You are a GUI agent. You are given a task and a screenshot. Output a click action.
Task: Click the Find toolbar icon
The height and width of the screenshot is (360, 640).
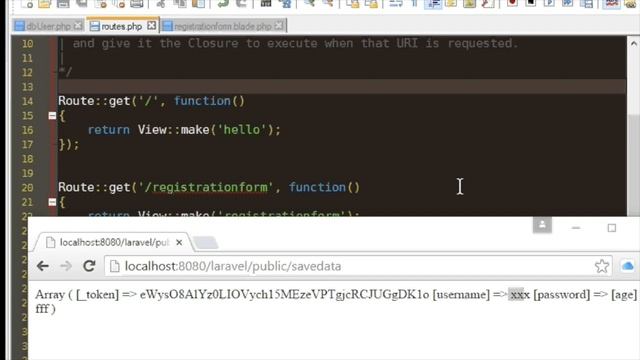pos(266,4)
